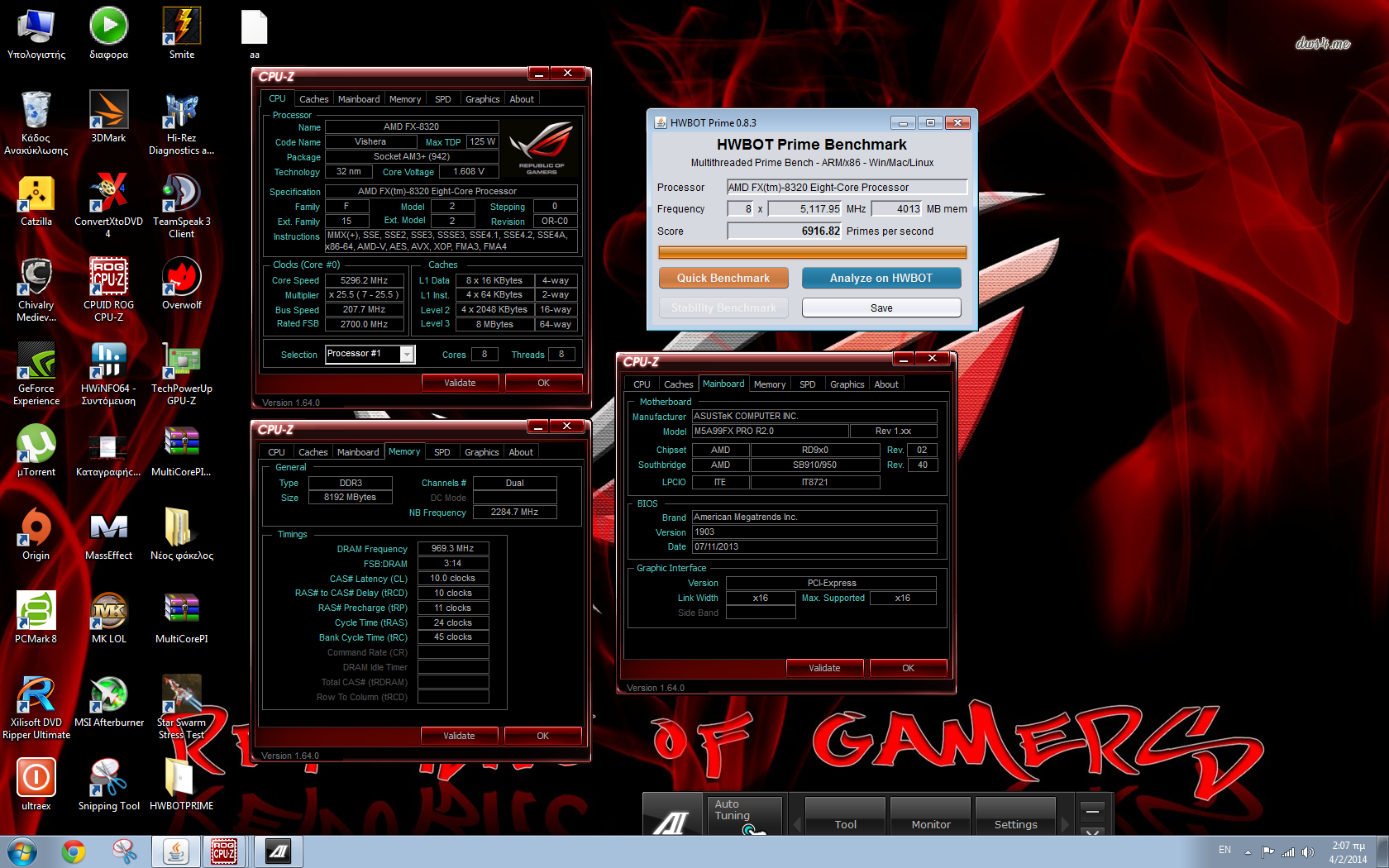Click OK in Memory CPU-Z window

[542, 736]
